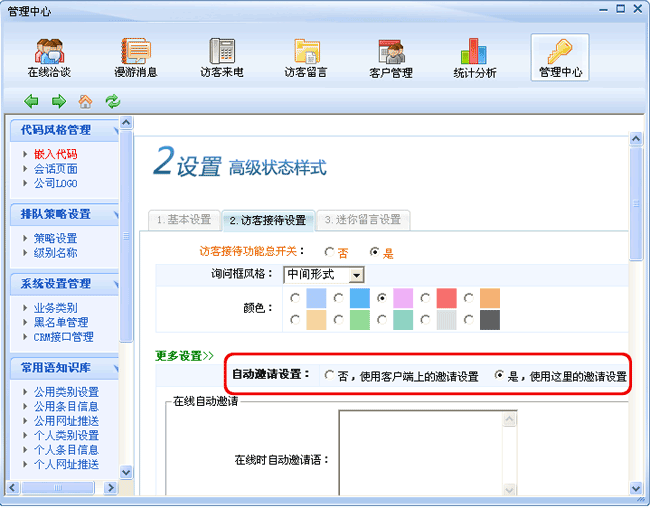
Task: Open 公用网址推送 in sidebar
Action: click(x=66, y=421)
